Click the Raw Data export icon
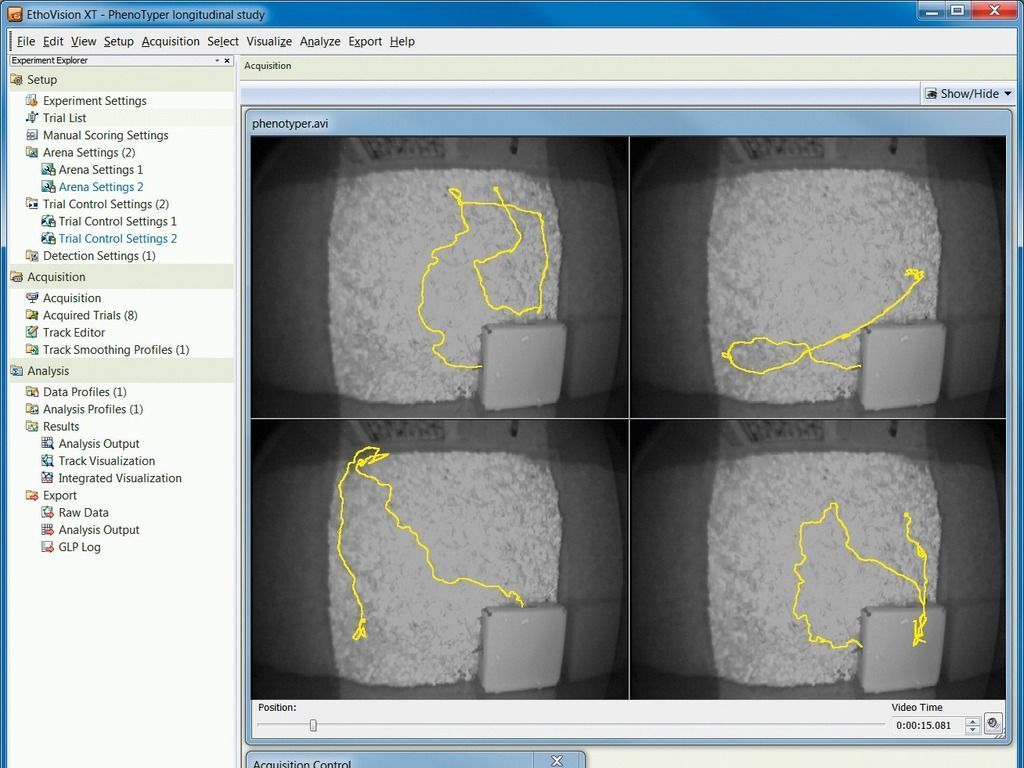1024x768 pixels. point(48,513)
